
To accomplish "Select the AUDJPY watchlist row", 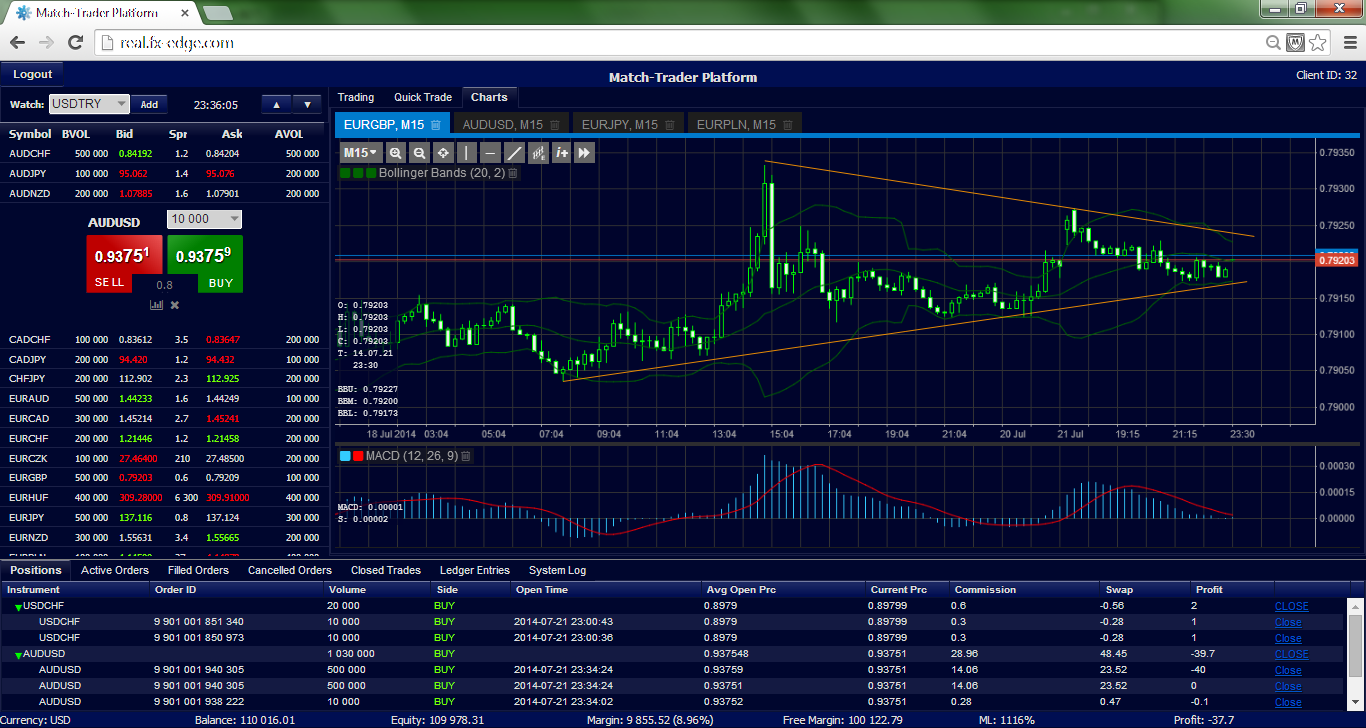I will [164, 173].
